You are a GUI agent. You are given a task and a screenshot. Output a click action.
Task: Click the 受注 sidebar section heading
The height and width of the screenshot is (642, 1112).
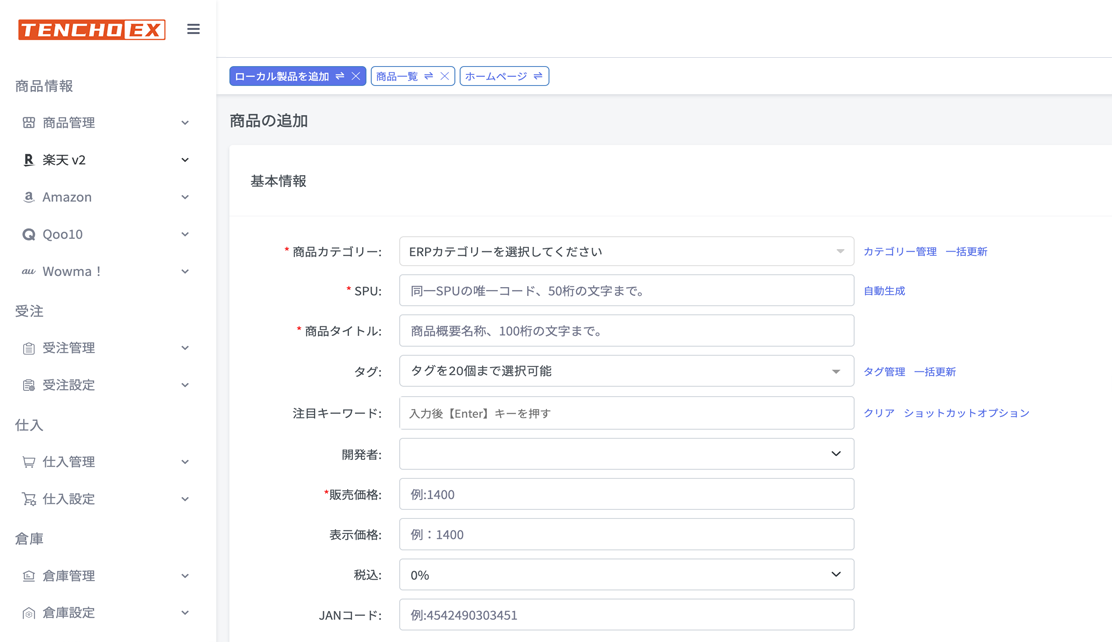(29, 311)
